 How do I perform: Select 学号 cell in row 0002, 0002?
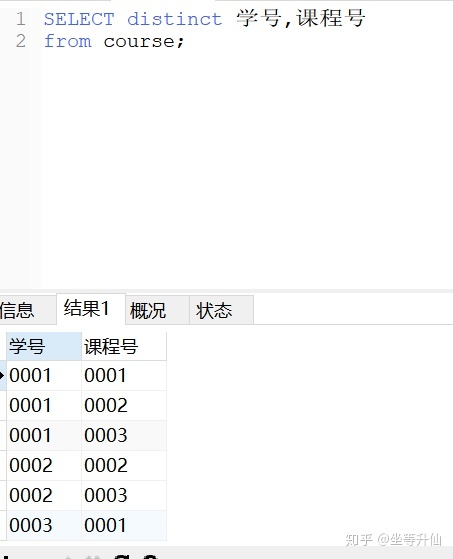tap(44, 465)
